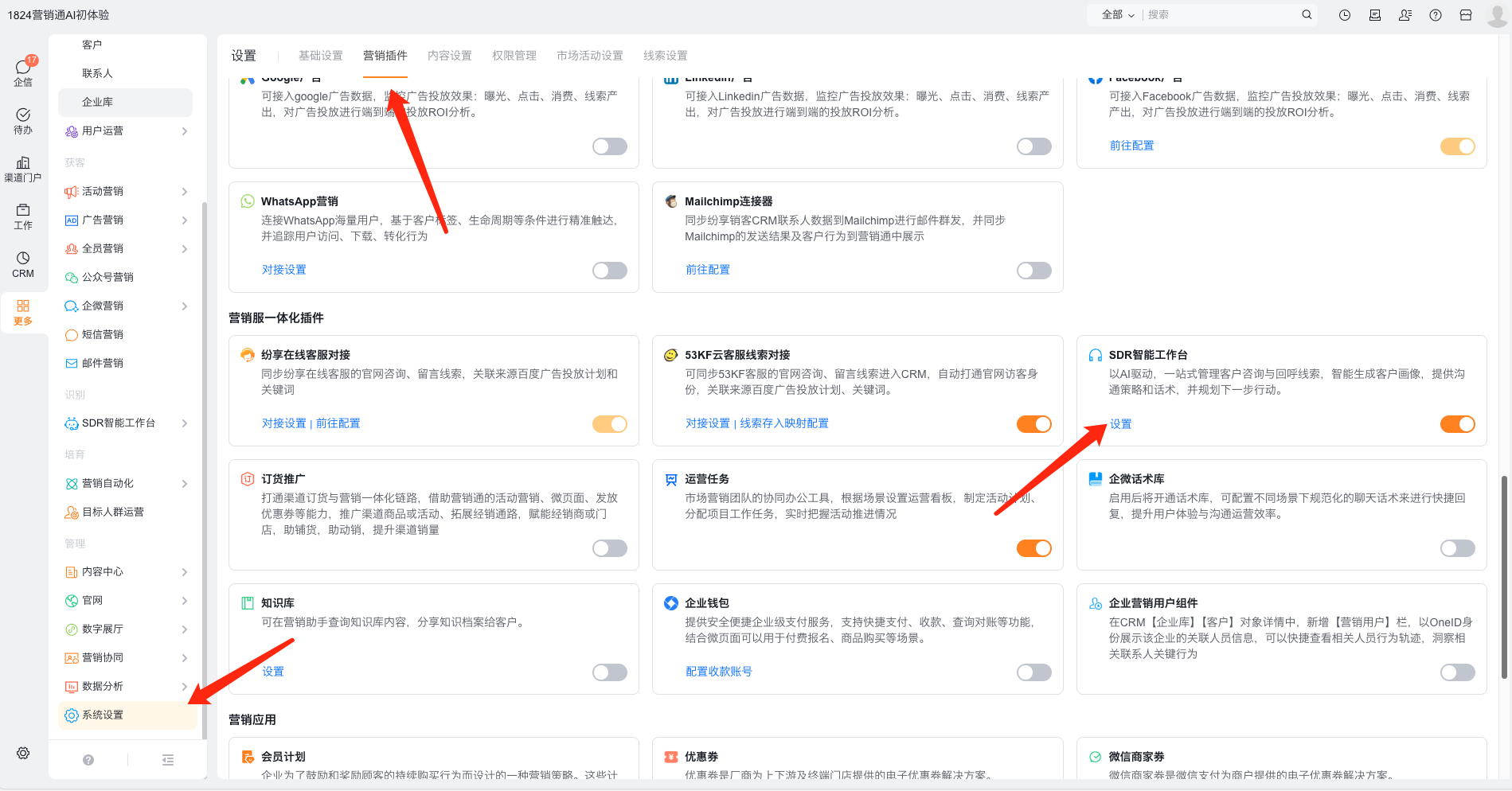Click 配置收款账号 link under 企业钱包
The width and height of the screenshot is (1512, 791).
[x=718, y=672]
